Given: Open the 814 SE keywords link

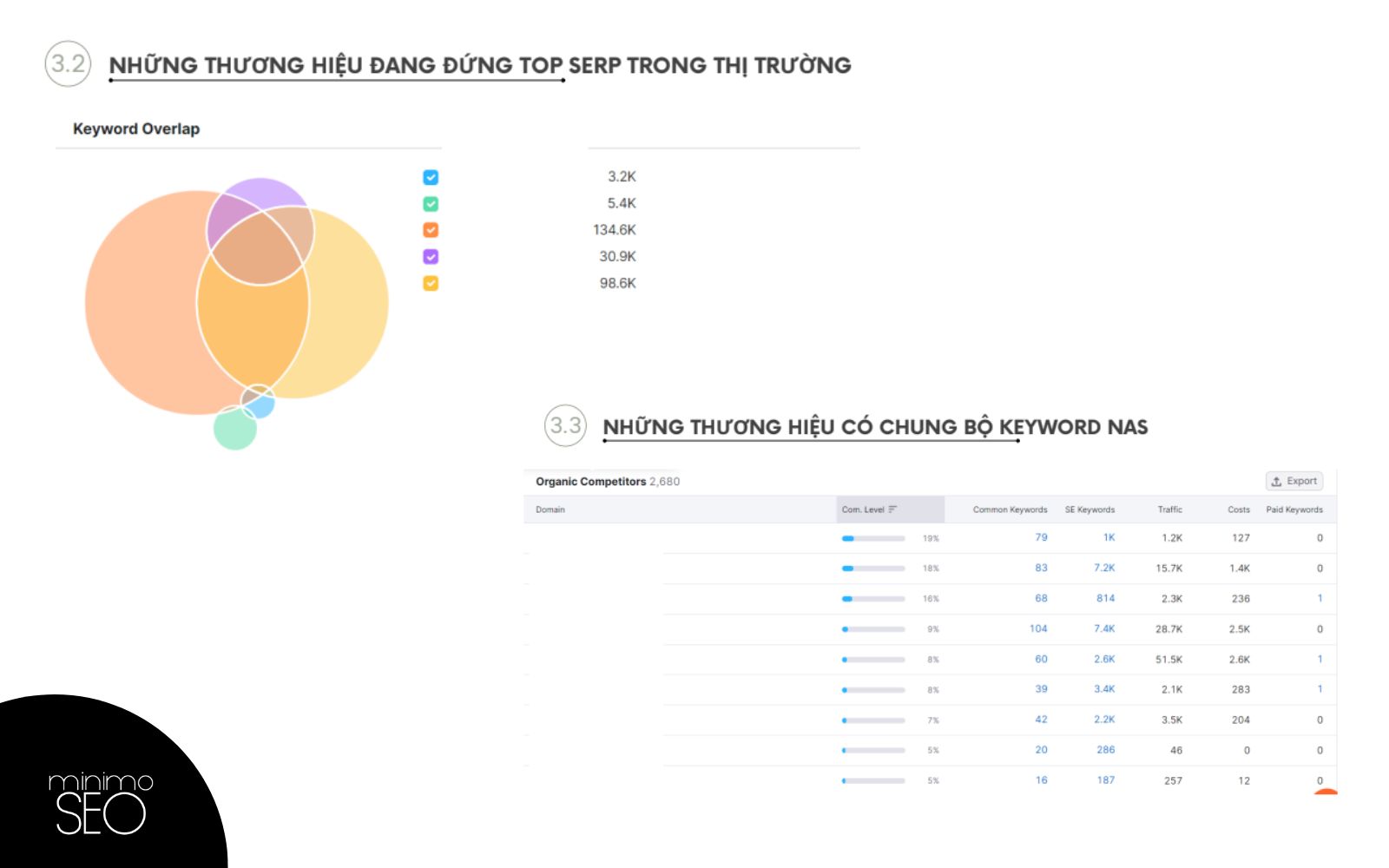Looking at the screenshot, I should tap(1105, 598).
